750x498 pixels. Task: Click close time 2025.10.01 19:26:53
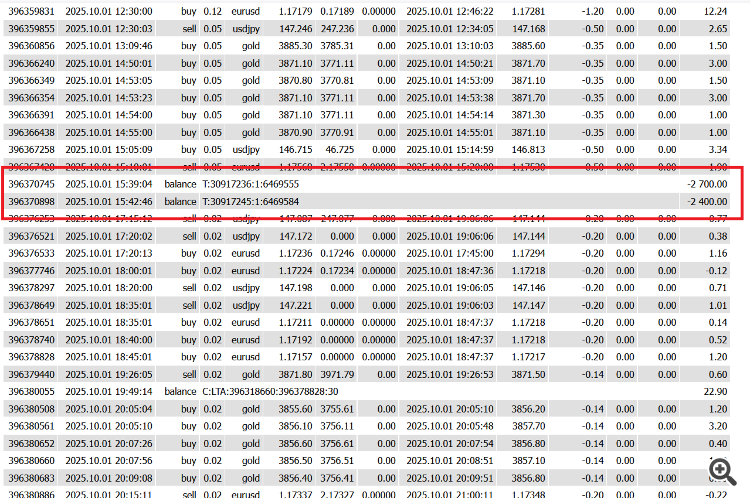(x=450, y=374)
